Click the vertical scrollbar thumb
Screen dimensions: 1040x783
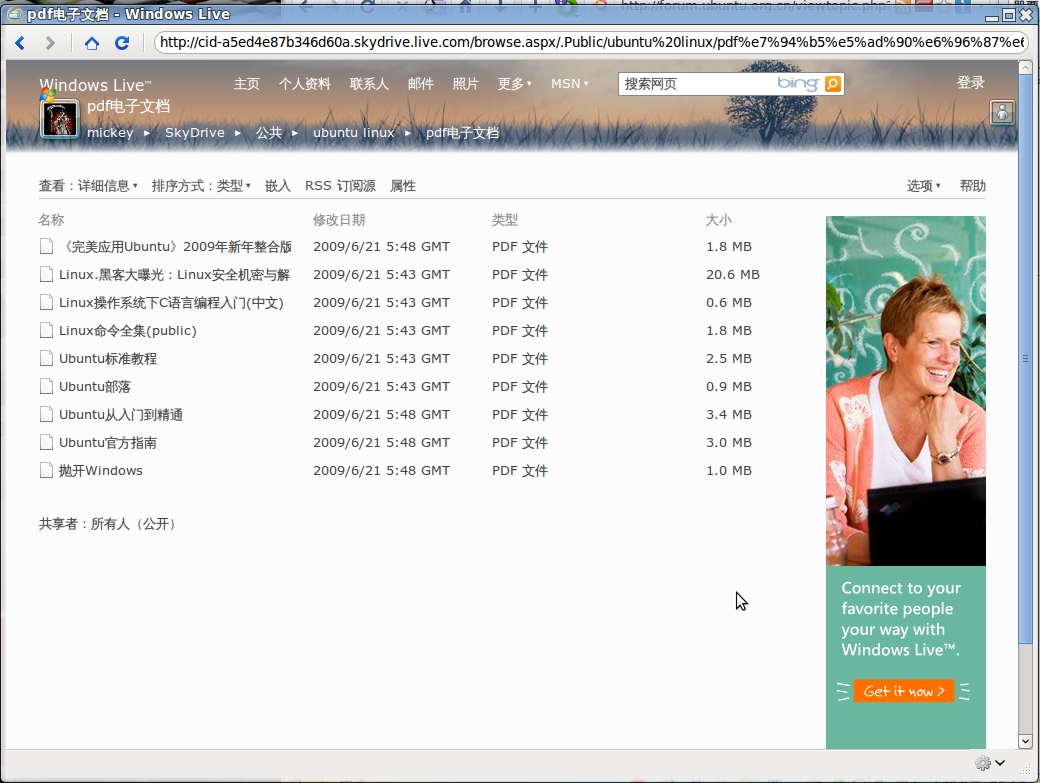pos(1025,358)
